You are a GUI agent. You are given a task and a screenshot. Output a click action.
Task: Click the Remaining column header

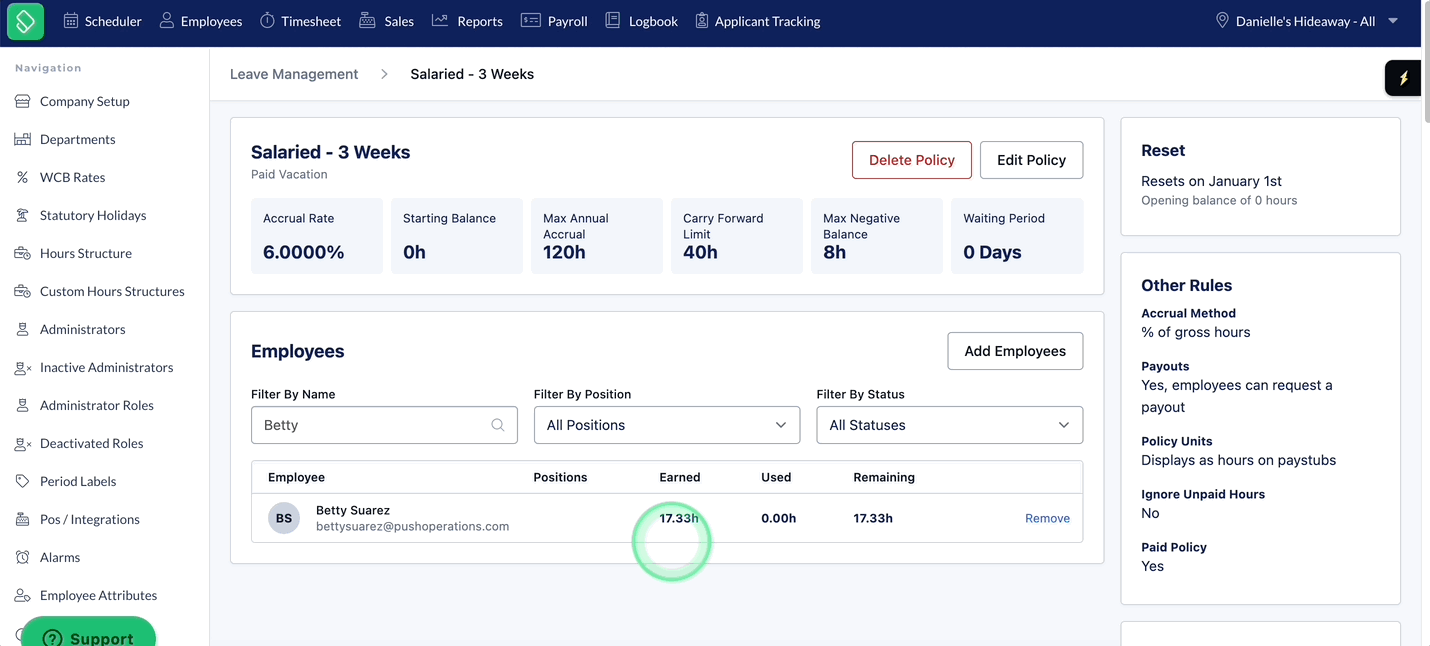pyautogui.click(x=884, y=477)
